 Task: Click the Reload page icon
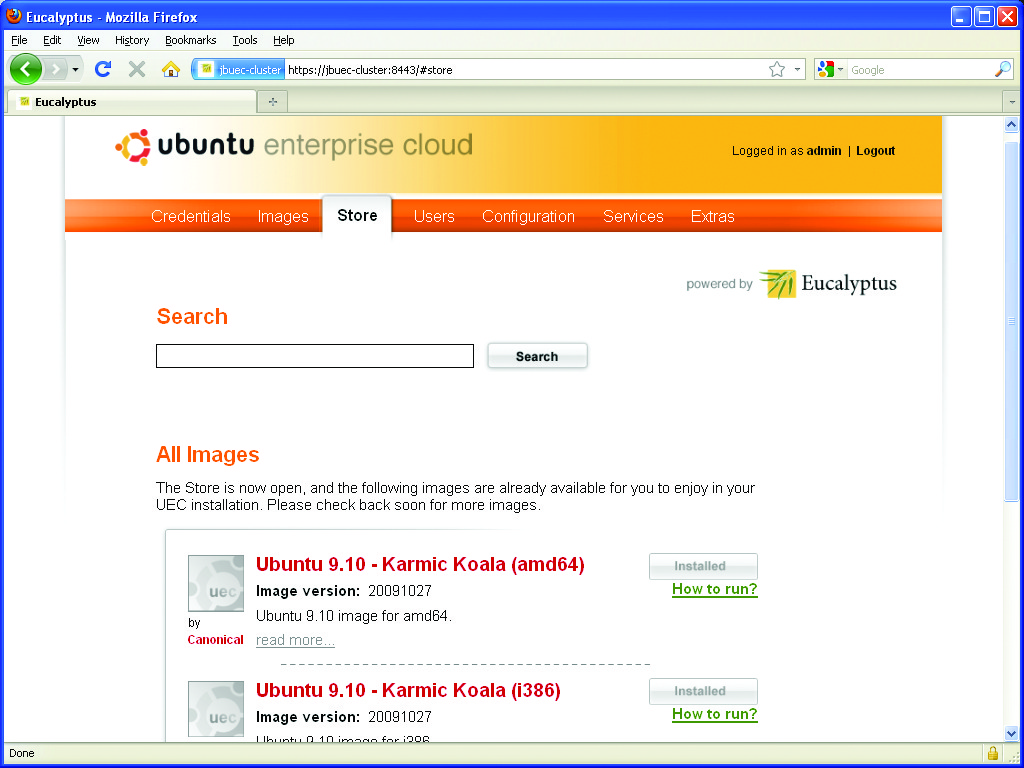102,69
